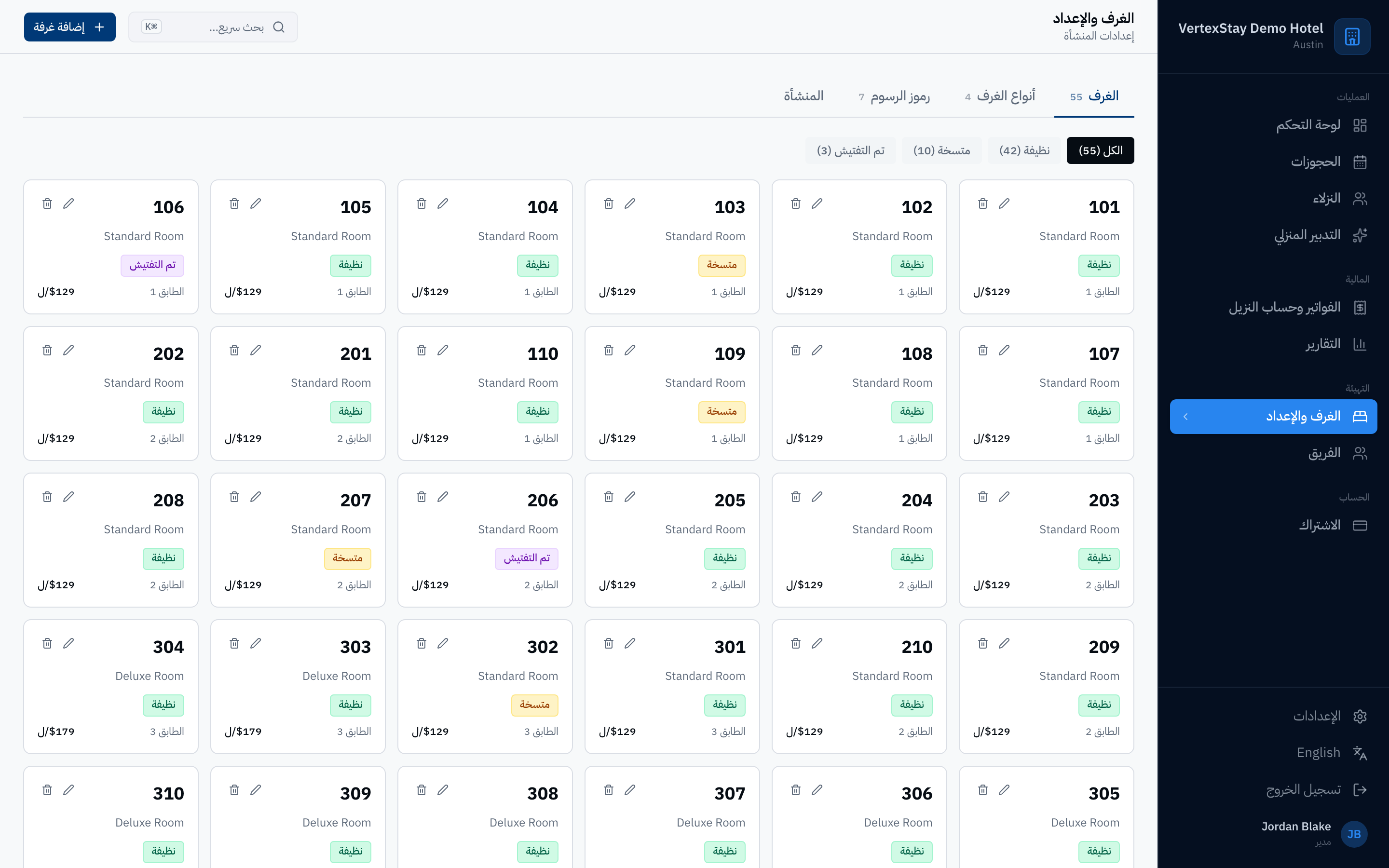Edit room 103 using the pencil icon
Image resolution: width=1389 pixels, height=868 pixels.
pos(630,204)
